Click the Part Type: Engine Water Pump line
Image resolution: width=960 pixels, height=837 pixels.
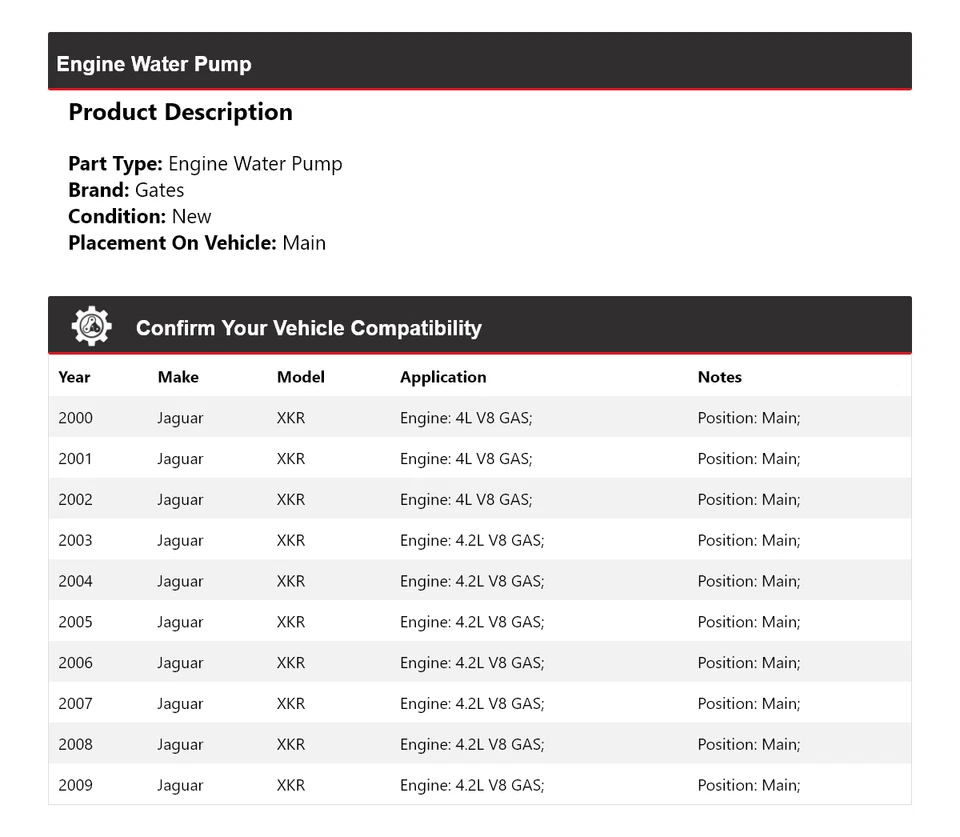[x=205, y=164]
